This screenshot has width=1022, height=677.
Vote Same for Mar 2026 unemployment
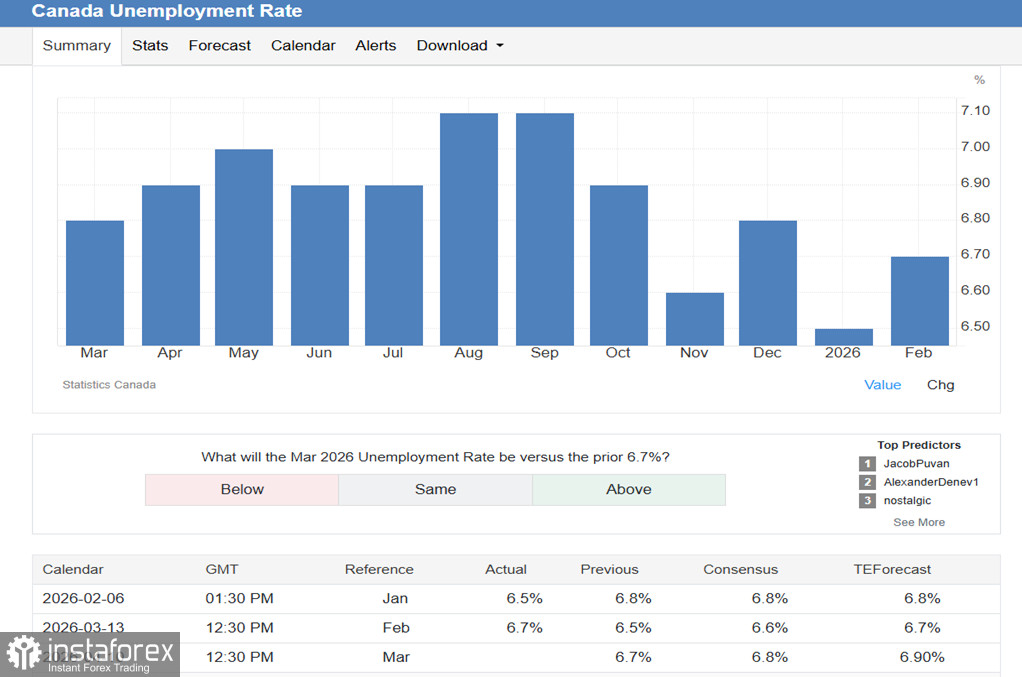pyautogui.click(x=435, y=490)
